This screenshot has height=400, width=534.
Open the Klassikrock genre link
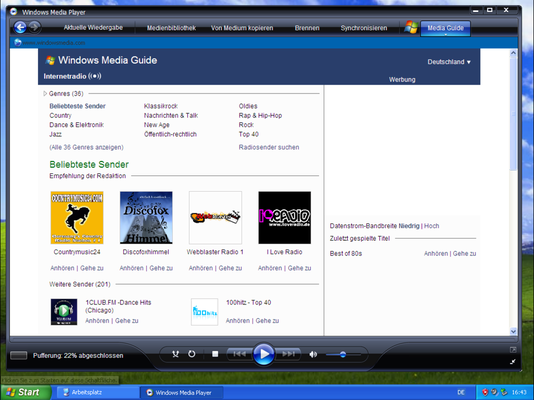point(161,106)
